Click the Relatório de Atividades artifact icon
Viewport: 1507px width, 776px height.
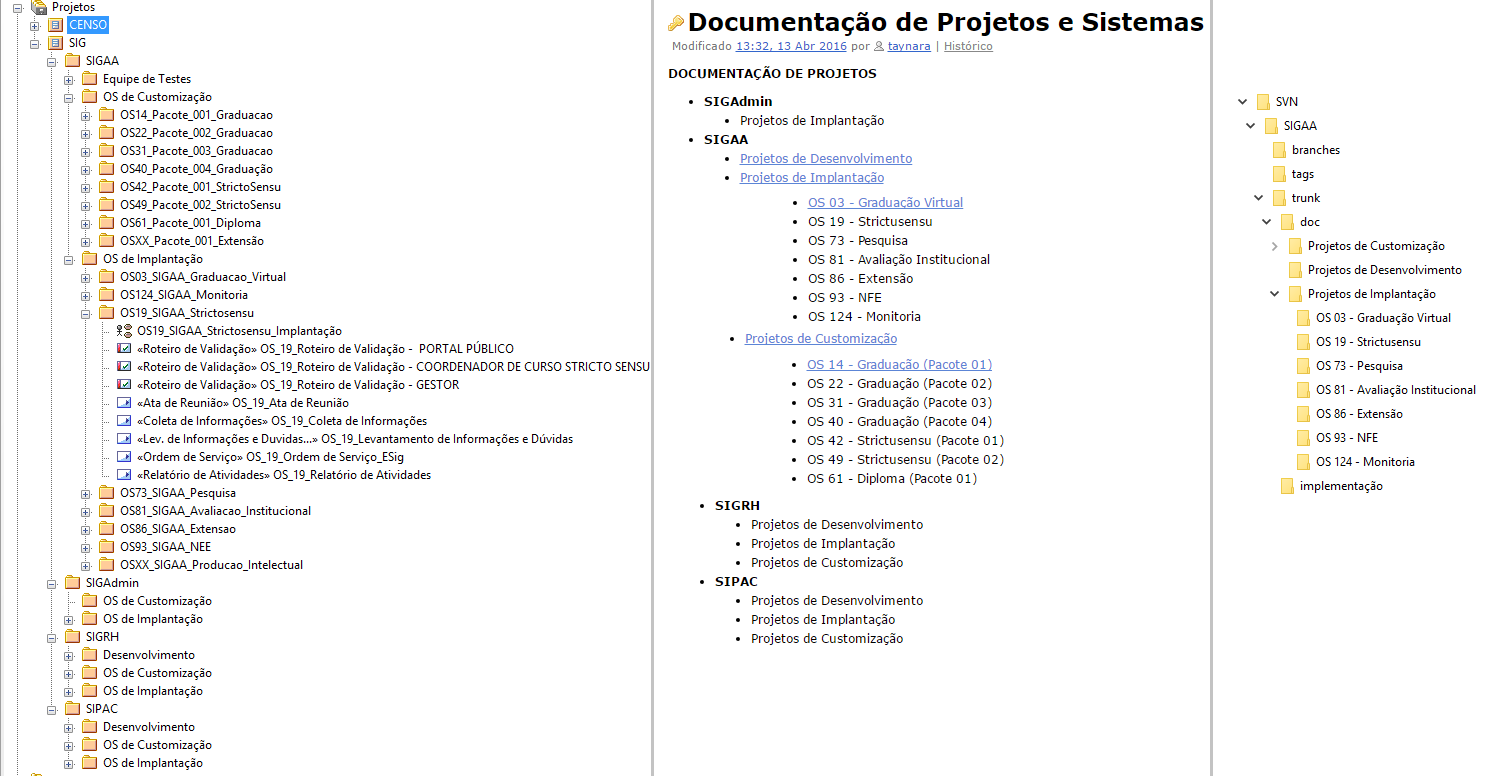coord(124,475)
